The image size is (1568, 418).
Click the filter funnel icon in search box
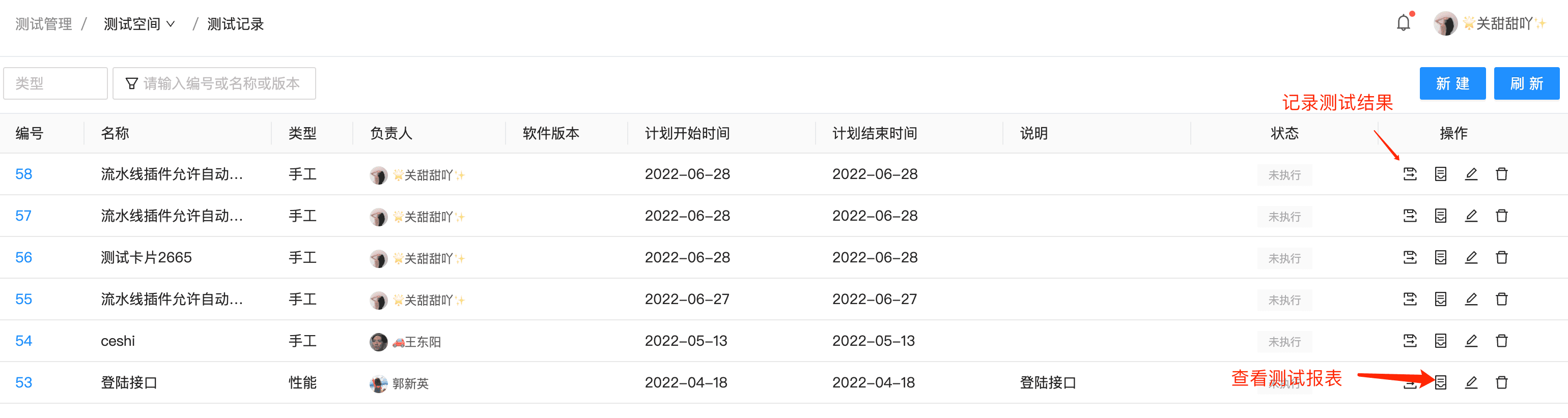(x=133, y=83)
